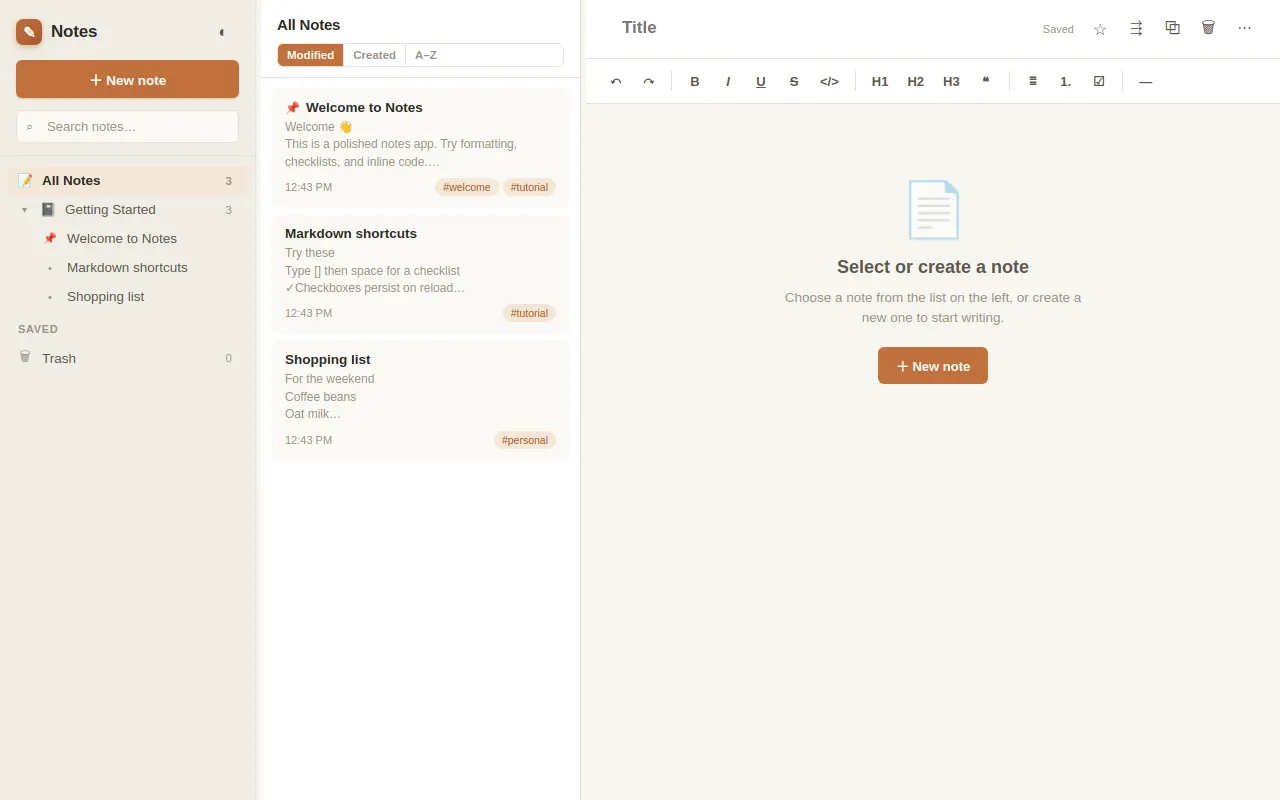Click the undo arrow in the toolbar
Viewport: 1280px width, 800px height.
point(616,81)
